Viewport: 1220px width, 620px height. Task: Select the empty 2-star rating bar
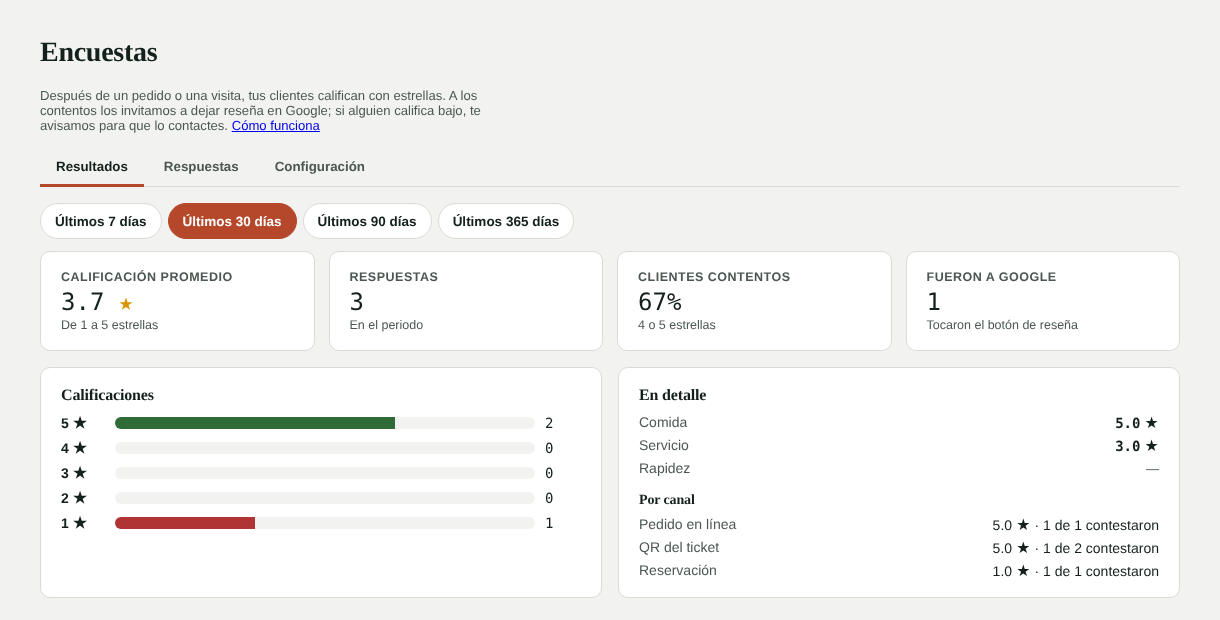pos(325,498)
